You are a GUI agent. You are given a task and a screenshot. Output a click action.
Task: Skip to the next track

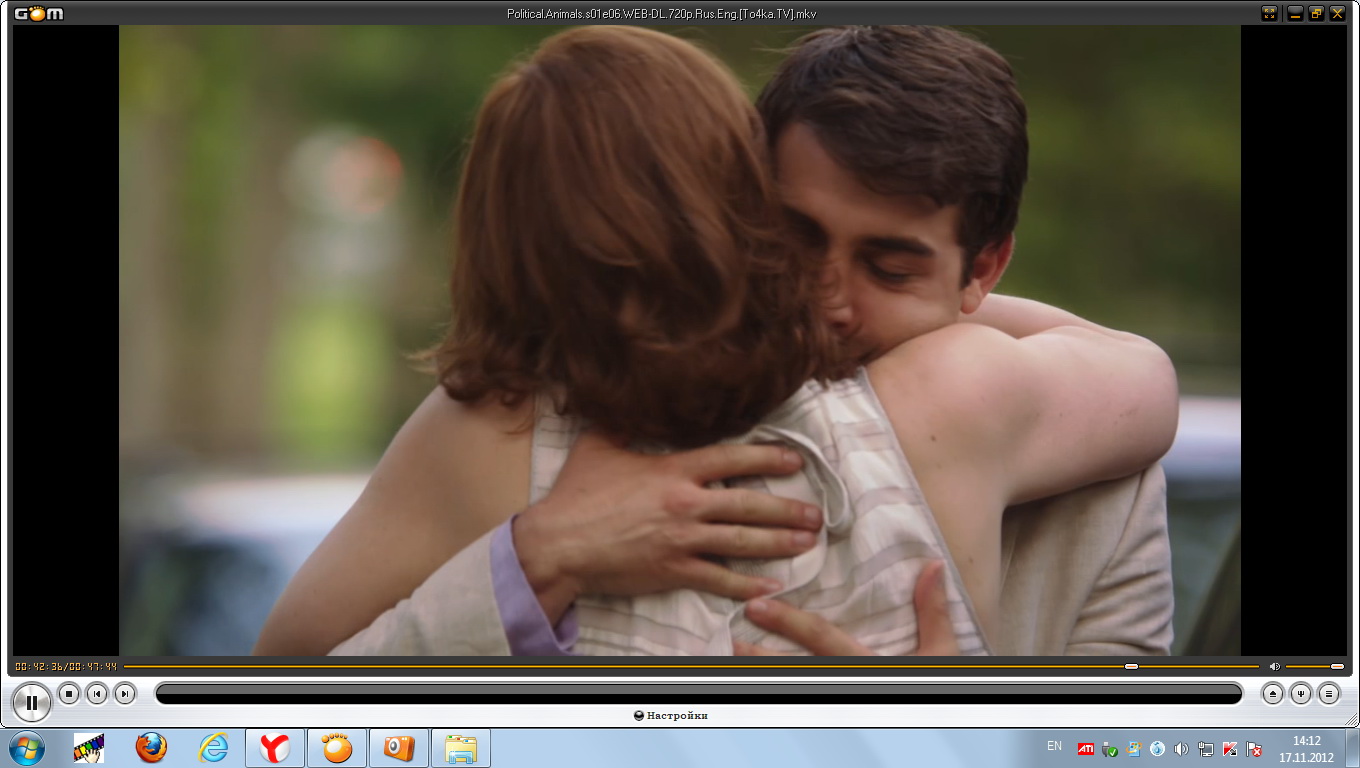pos(124,693)
